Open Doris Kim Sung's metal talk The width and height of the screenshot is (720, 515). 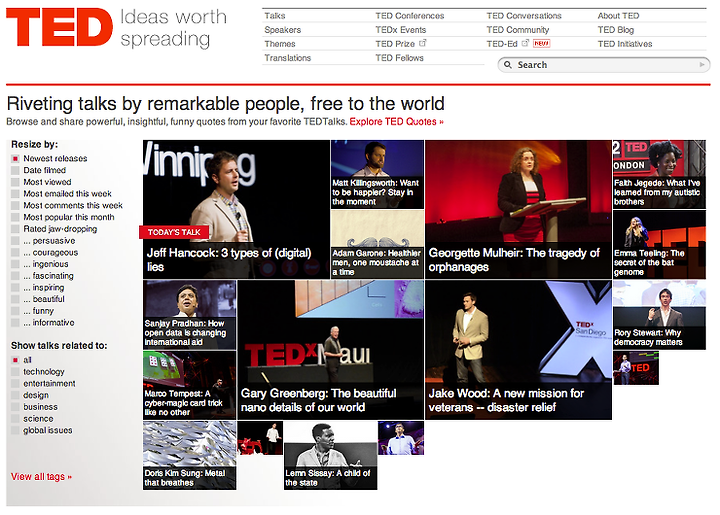click(x=190, y=455)
